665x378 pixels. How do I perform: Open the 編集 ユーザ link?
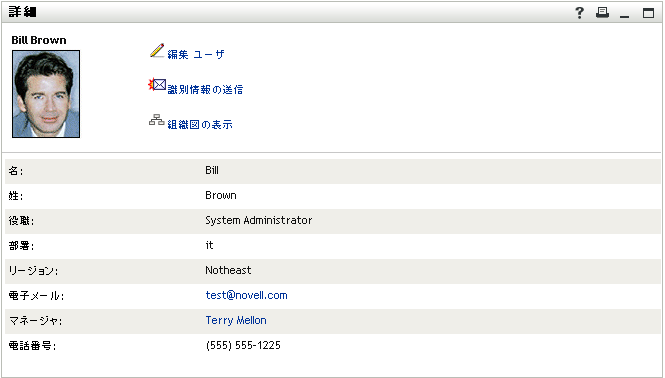(x=196, y=54)
